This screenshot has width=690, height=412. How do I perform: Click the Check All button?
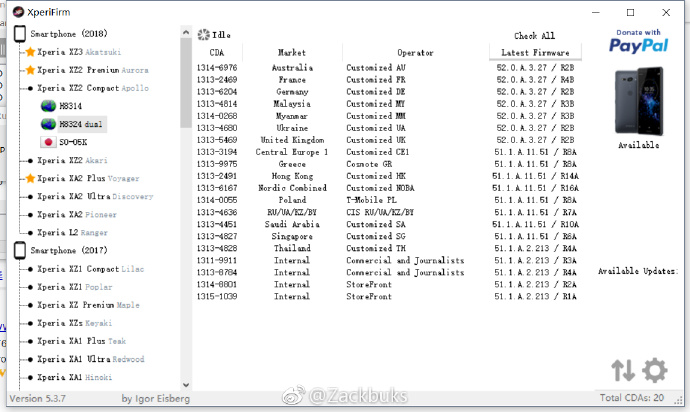(535, 36)
